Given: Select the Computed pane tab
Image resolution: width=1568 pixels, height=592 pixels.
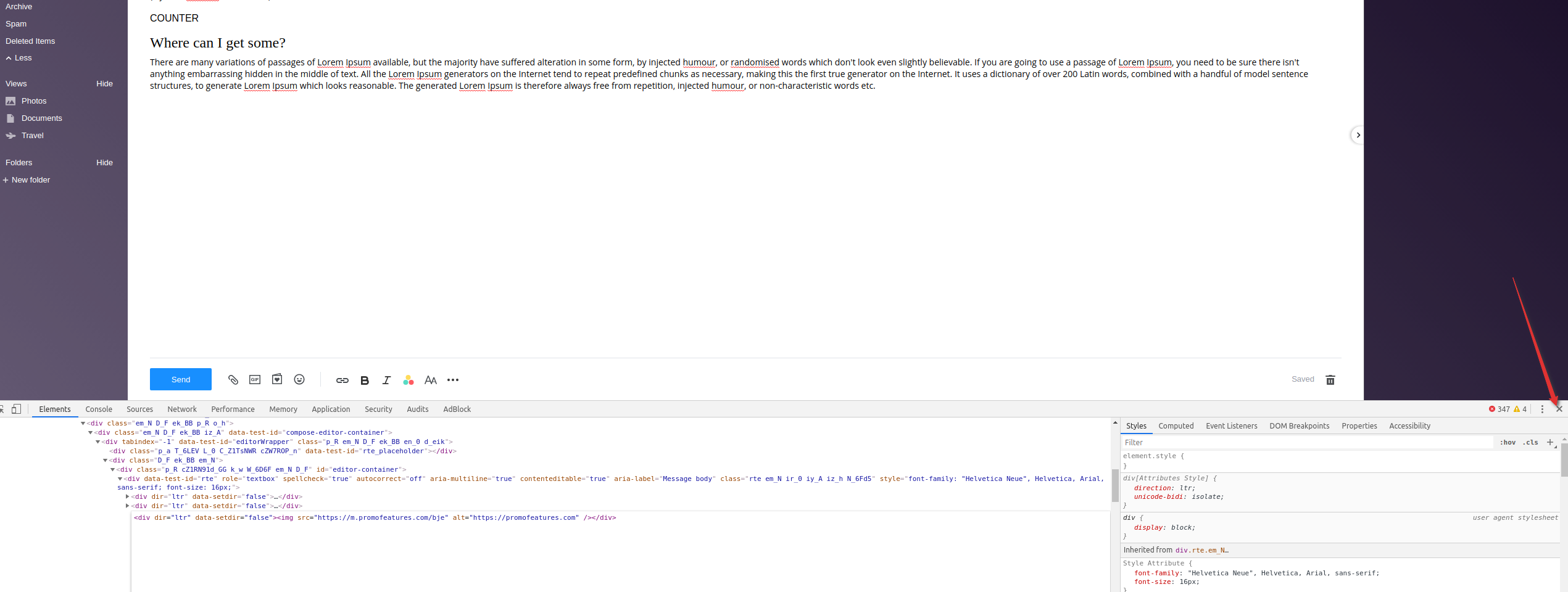Looking at the screenshot, I should coord(1176,426).
